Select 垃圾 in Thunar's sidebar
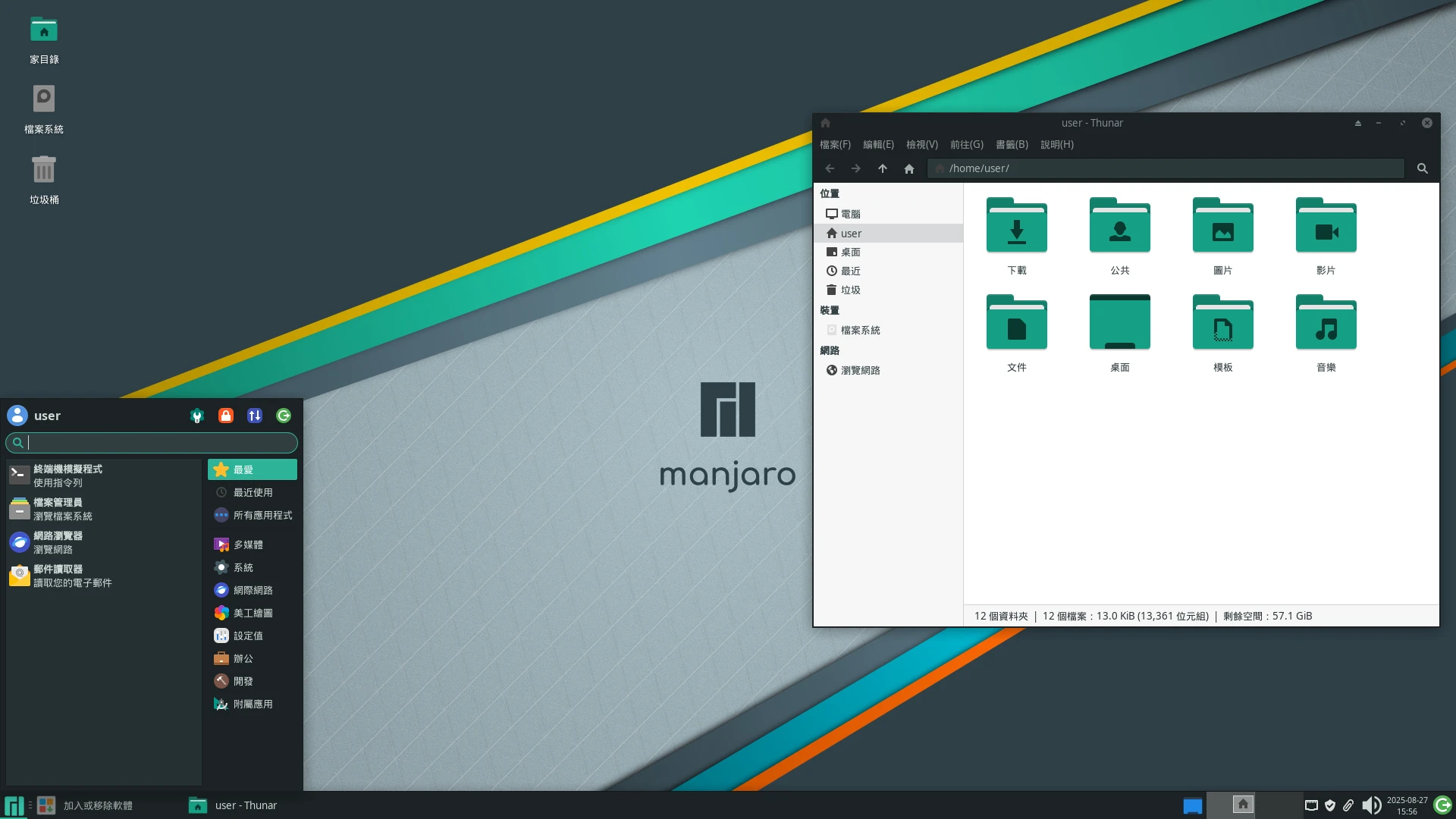The height and width of the screenshot is (819, 1456). click(852, 289)
